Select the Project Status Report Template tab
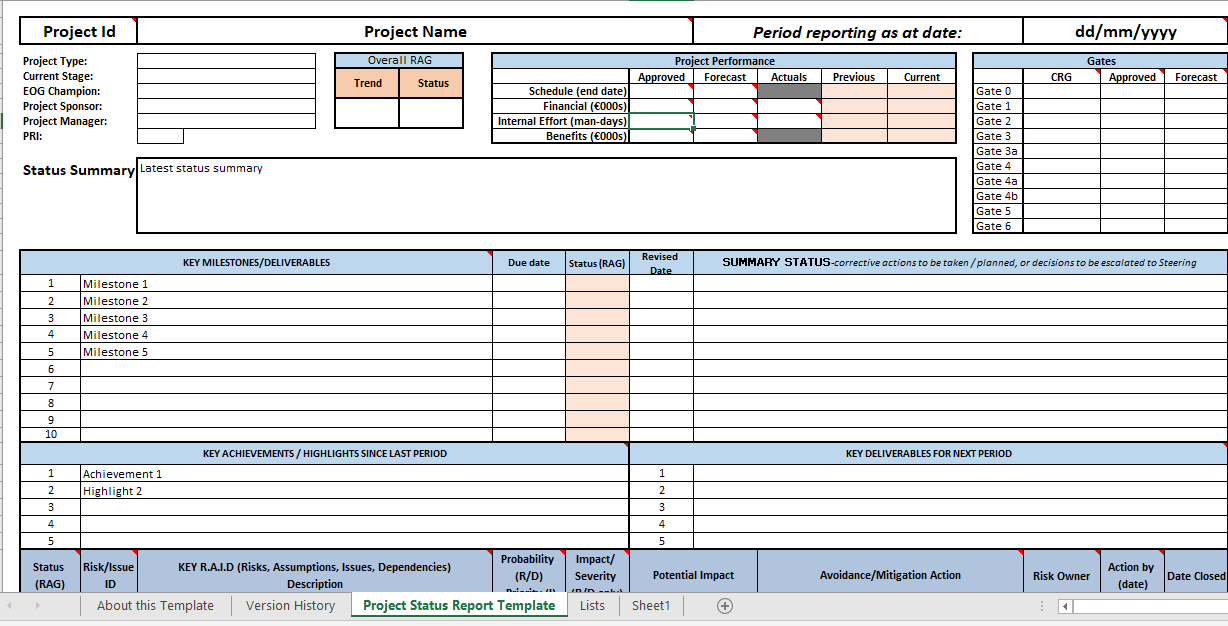 (458, 606)
